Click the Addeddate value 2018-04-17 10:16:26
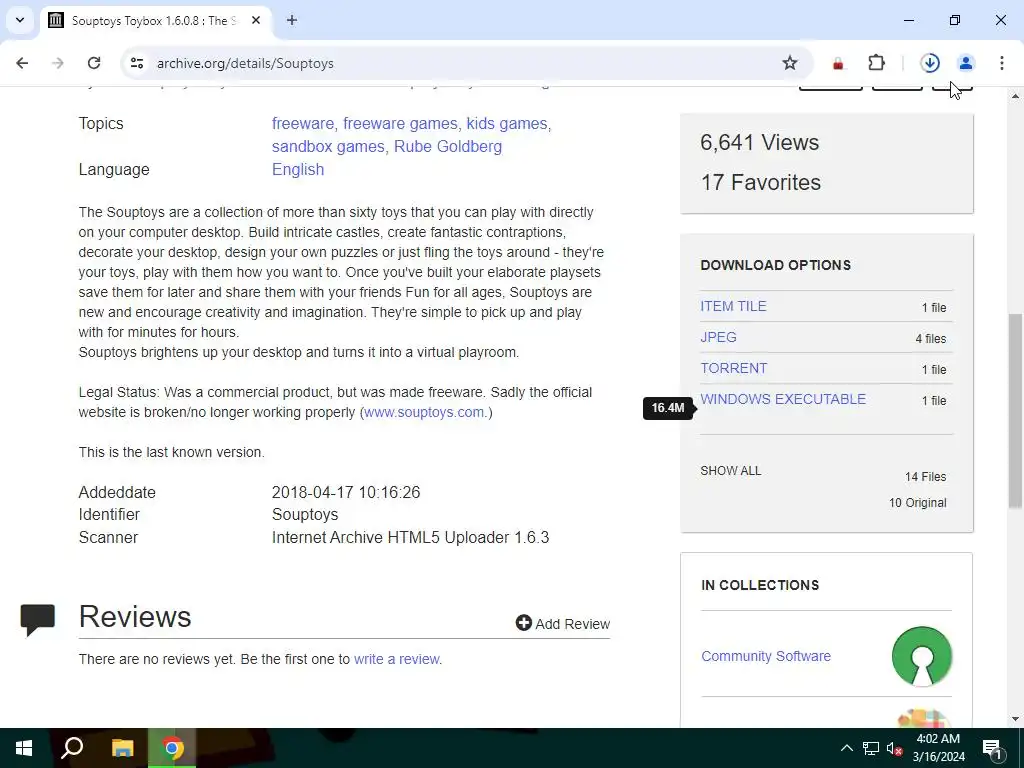The height and width of the screenshot is (768, 1024). click(x=346, y=492)
